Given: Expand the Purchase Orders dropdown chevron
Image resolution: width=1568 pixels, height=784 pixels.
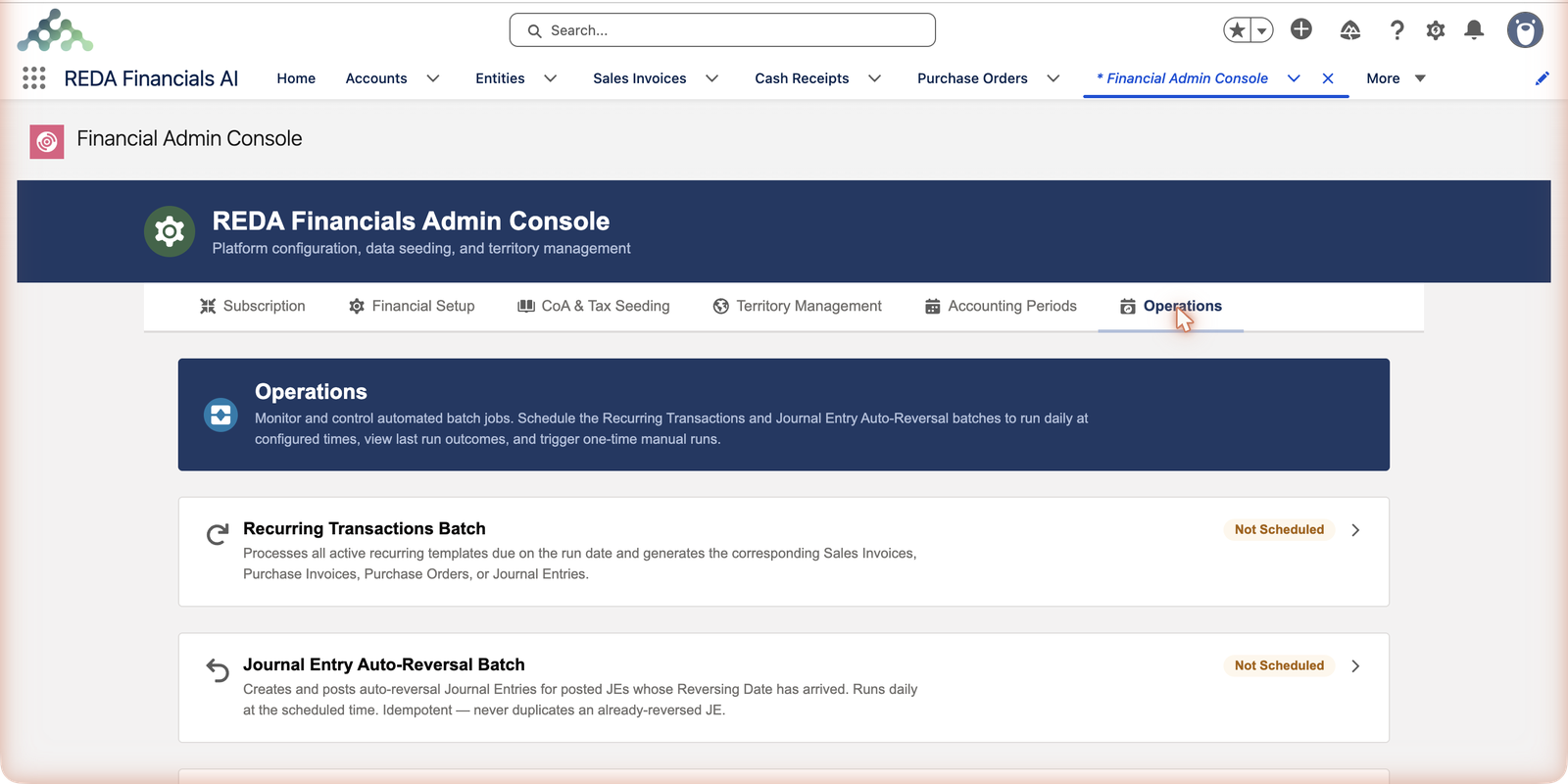Looking at the screenshot, I should [x=1053, y=78].
